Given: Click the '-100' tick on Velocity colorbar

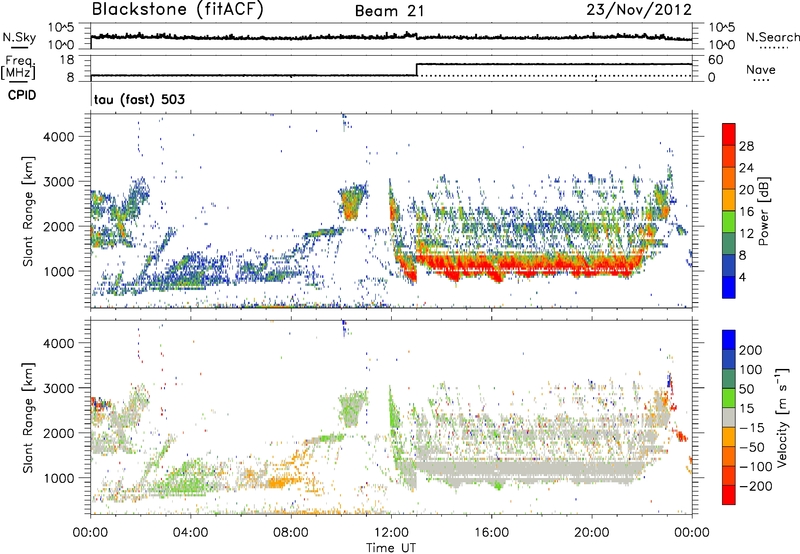Looking at the screenshot, I should click(756, 467).
